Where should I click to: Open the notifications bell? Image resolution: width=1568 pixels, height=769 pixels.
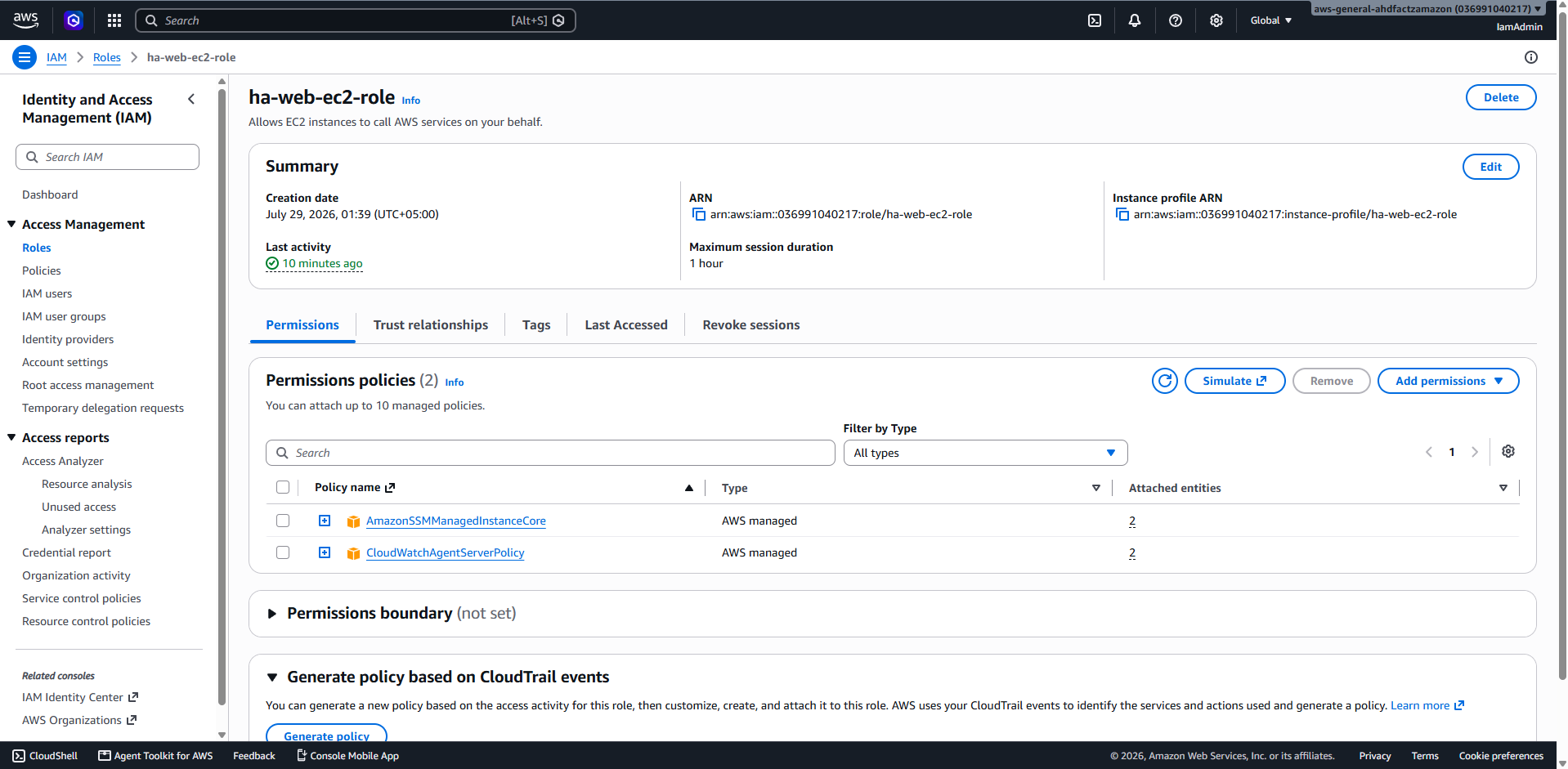click(1135, 20)
